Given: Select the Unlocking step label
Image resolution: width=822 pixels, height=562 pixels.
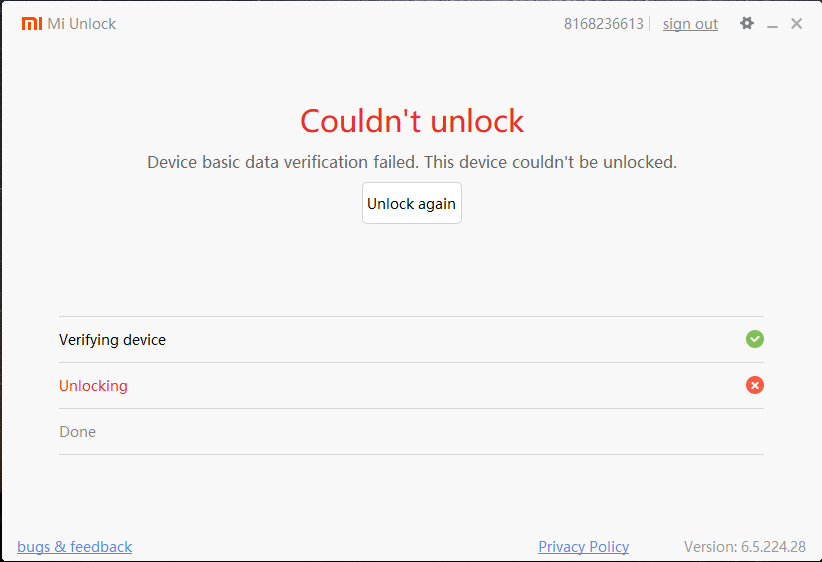Looking at the screenshot, I should point(93,386).
